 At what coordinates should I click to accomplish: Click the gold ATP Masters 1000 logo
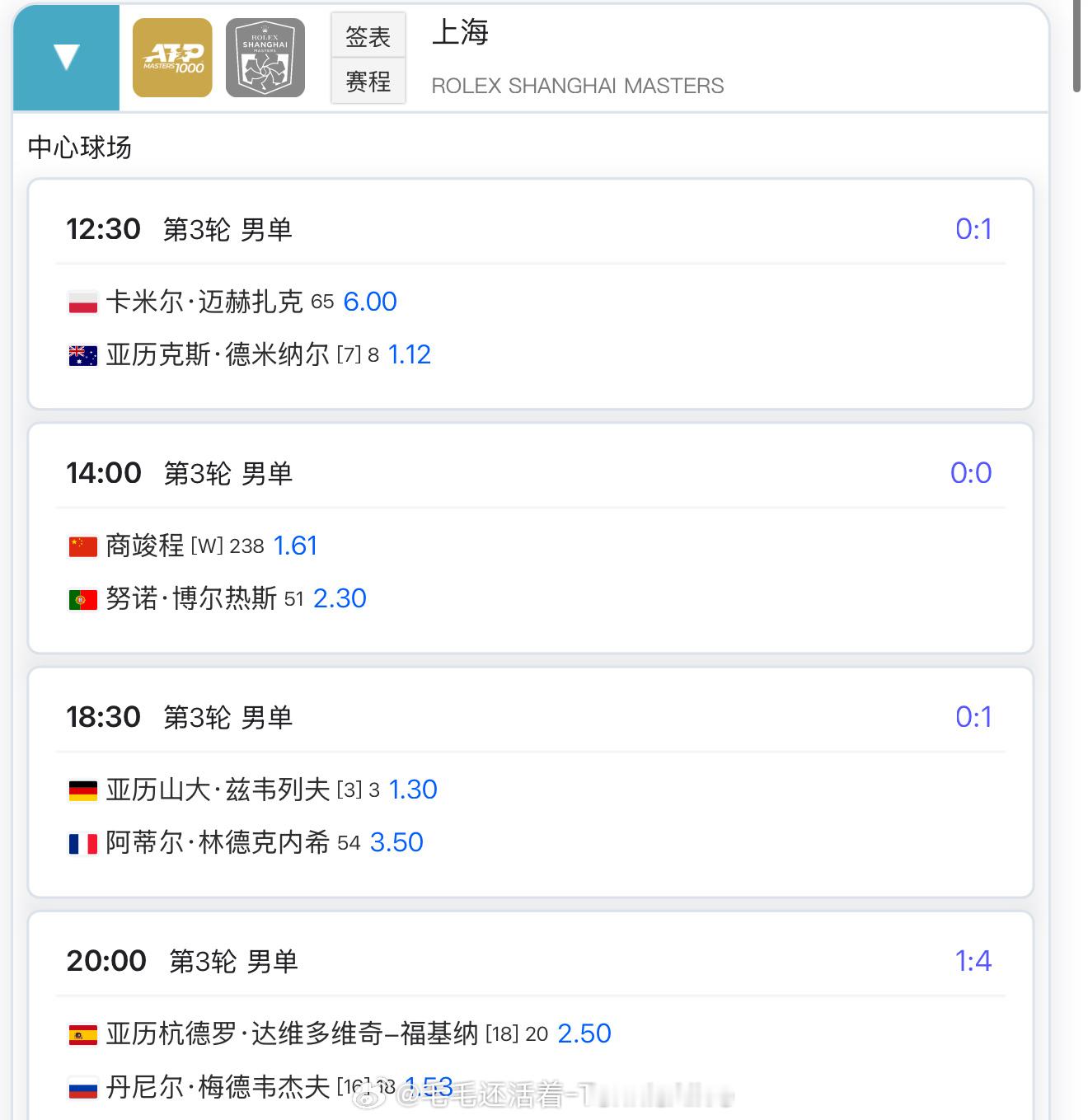click(x=172, y=58)
